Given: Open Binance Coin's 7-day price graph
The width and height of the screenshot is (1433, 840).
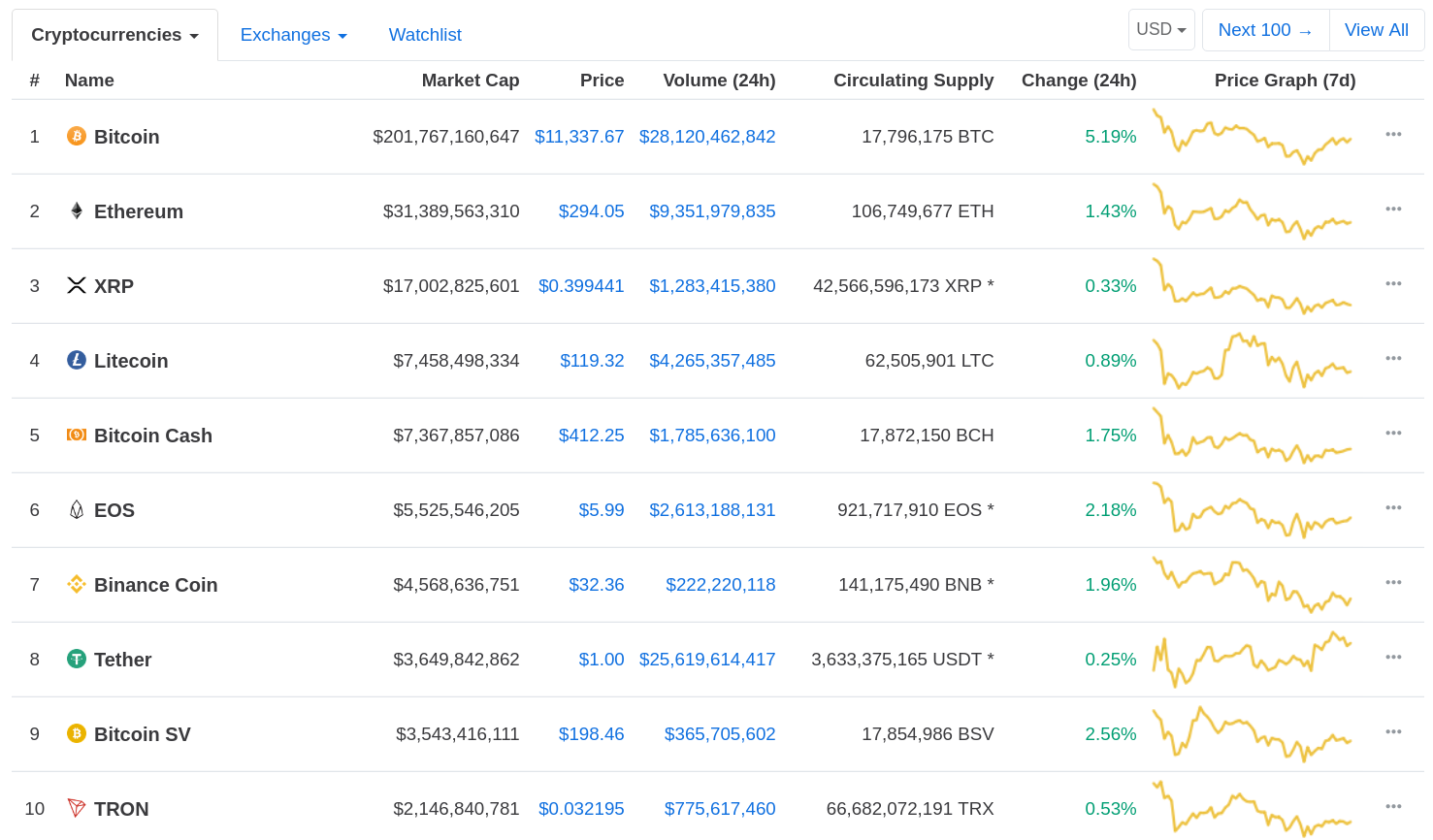Looking at the screenshot, I should tap(1252, 584).
